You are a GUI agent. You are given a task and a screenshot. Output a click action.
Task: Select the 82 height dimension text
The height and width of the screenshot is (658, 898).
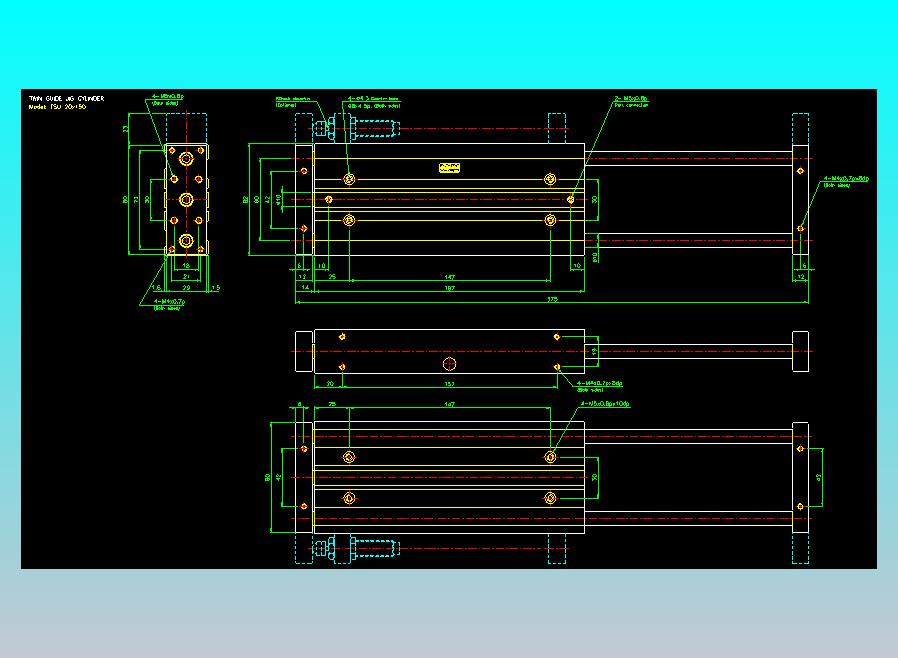tap(246, 199)
